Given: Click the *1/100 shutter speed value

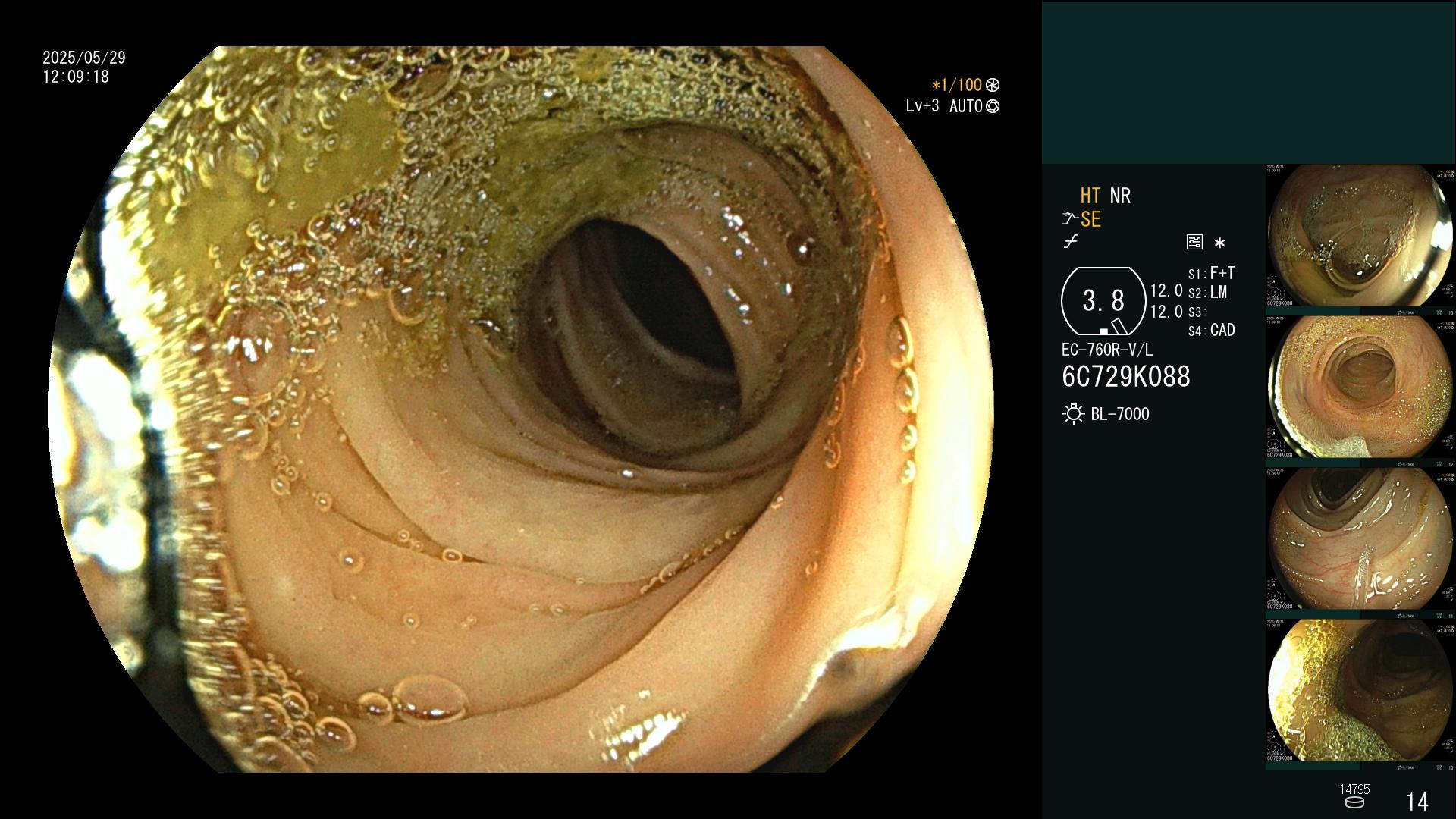Looking at the screenshot, I should pos(956,85).
